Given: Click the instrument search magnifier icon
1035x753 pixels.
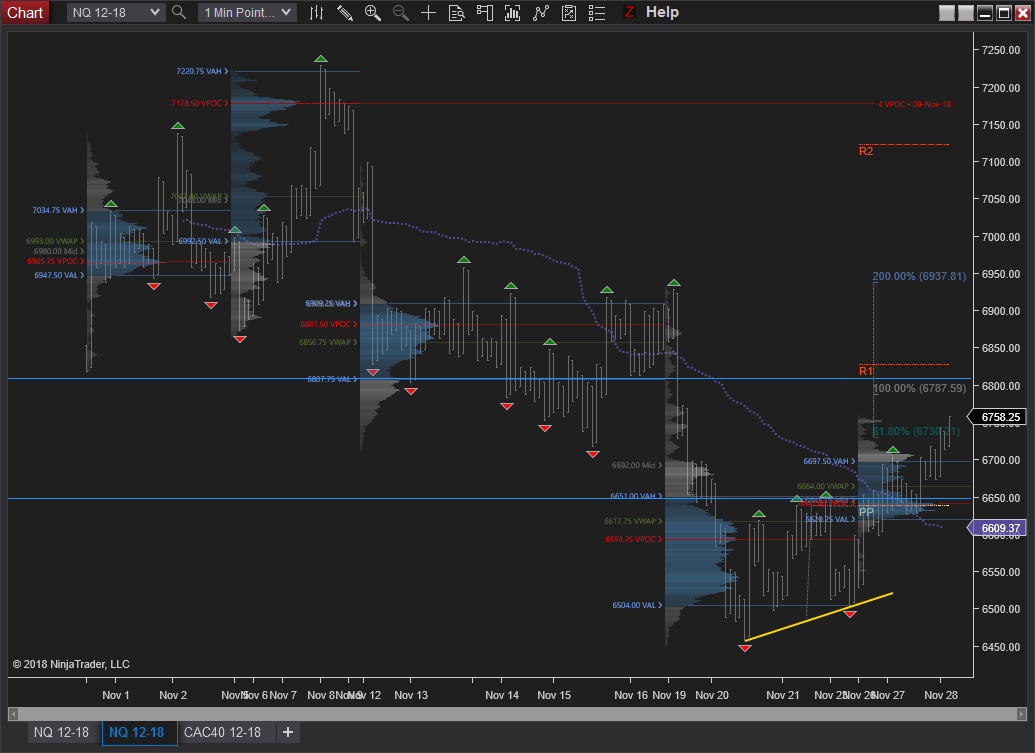Looking at the screenshot, I should [x=179, y=13].
